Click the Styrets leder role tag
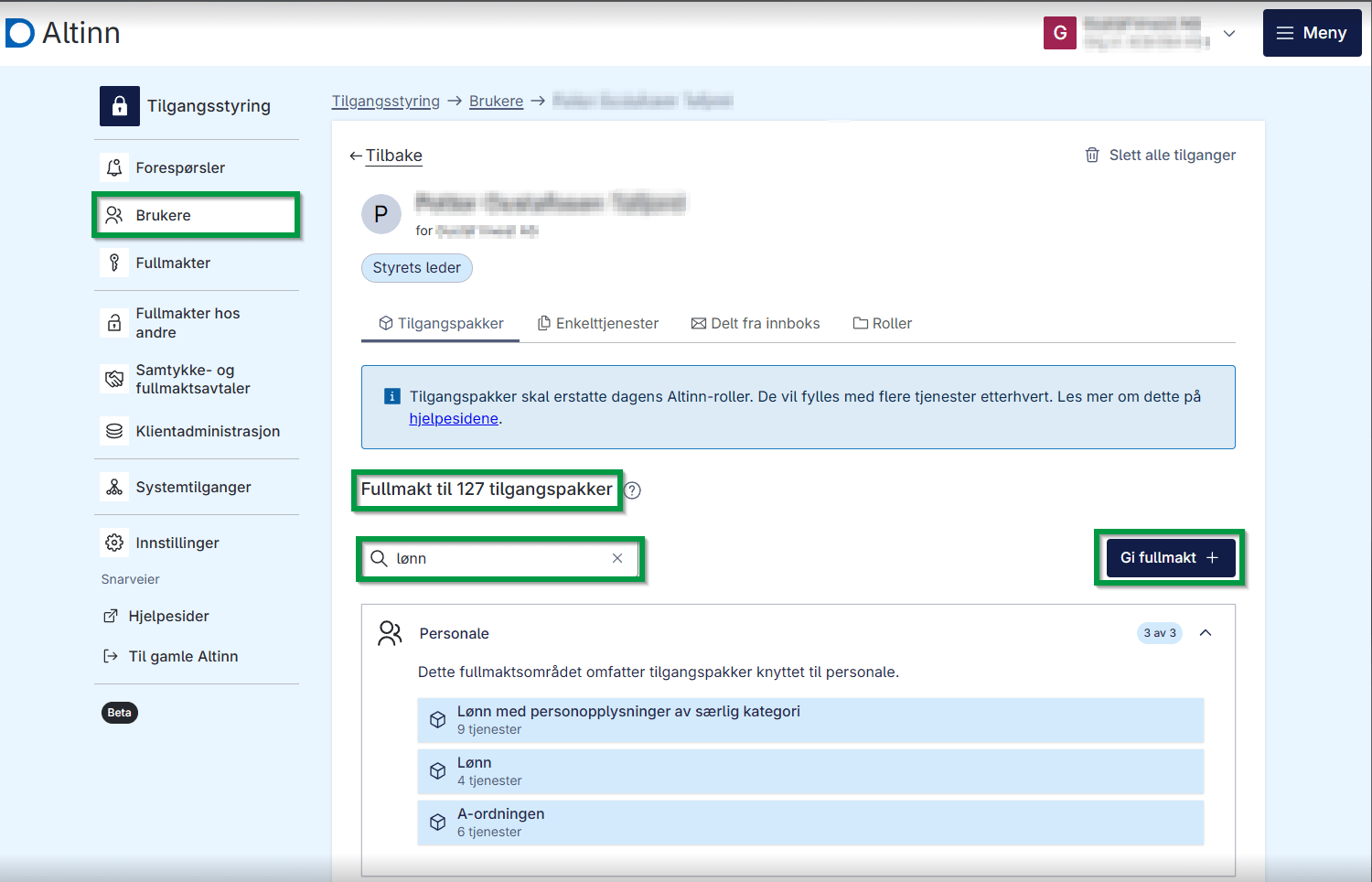Screen dimensions: 1372x882 417,267
